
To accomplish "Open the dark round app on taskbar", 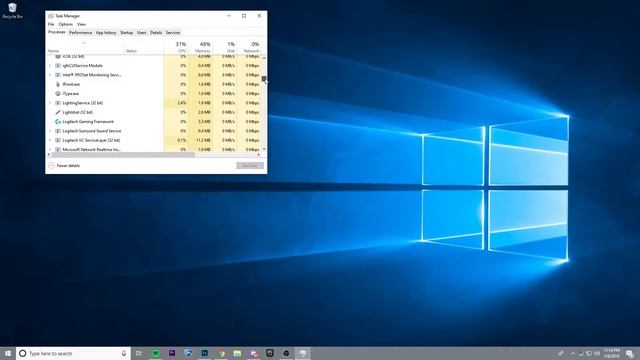I will pos(286,353).
